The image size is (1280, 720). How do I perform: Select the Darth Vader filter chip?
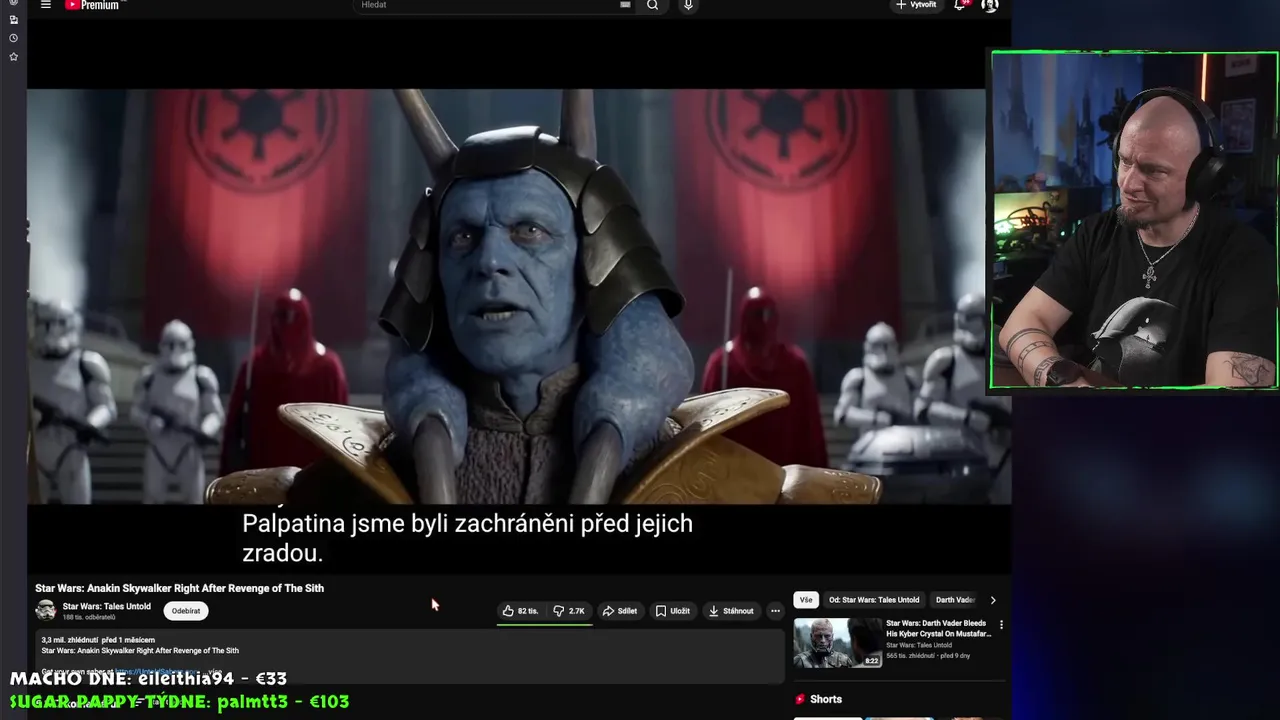[x=955, y=600]
